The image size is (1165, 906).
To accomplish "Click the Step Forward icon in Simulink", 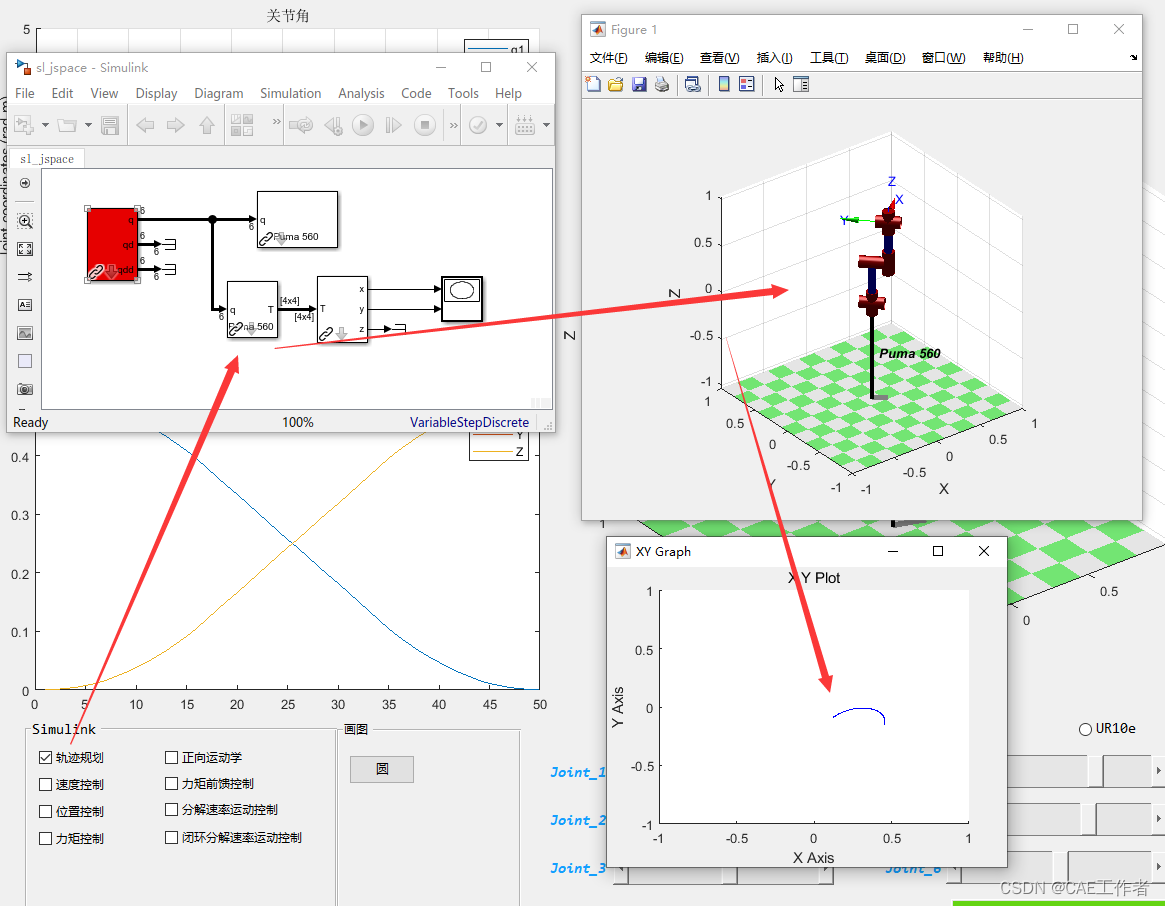I will point(393,126).
